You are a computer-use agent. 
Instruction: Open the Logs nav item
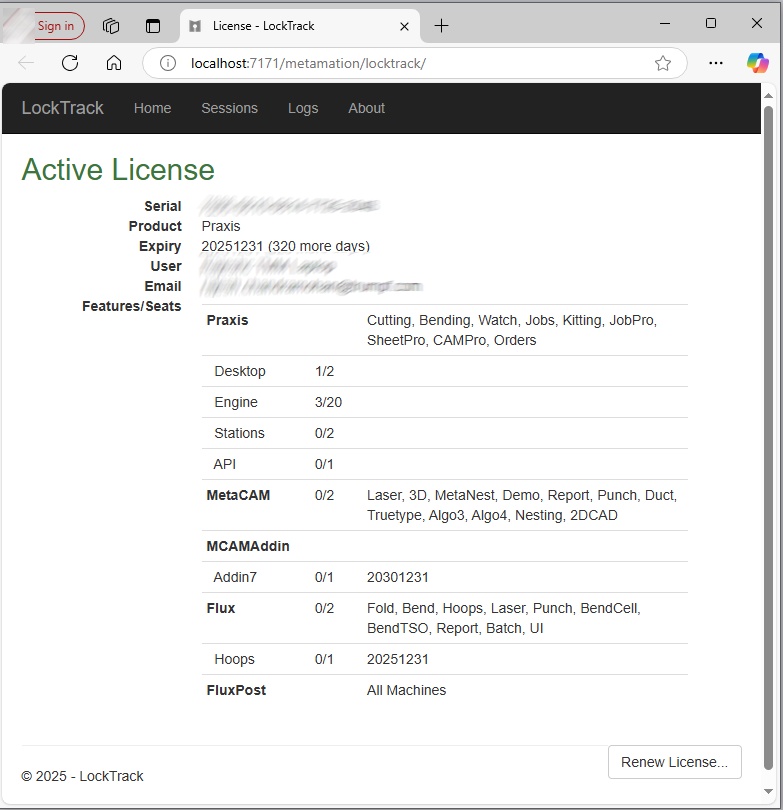303,108
